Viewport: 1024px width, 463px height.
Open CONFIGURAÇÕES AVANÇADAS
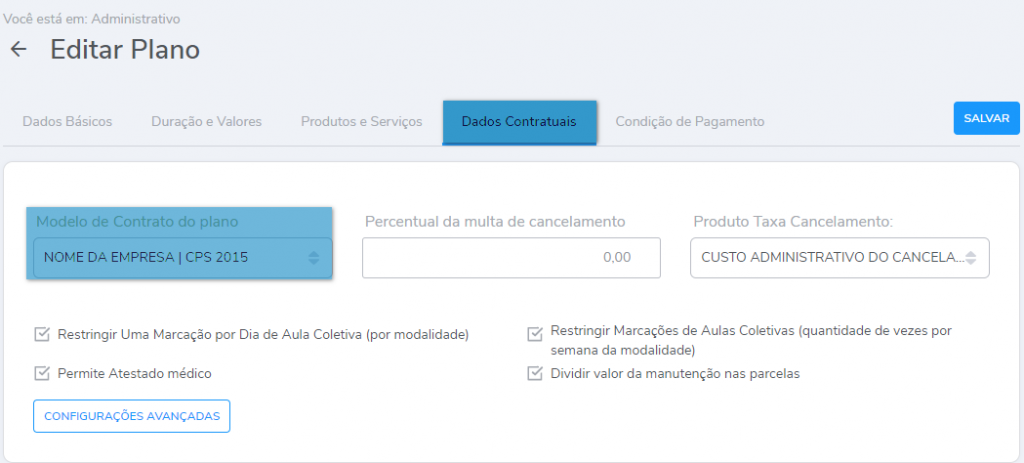coord(132,416)
